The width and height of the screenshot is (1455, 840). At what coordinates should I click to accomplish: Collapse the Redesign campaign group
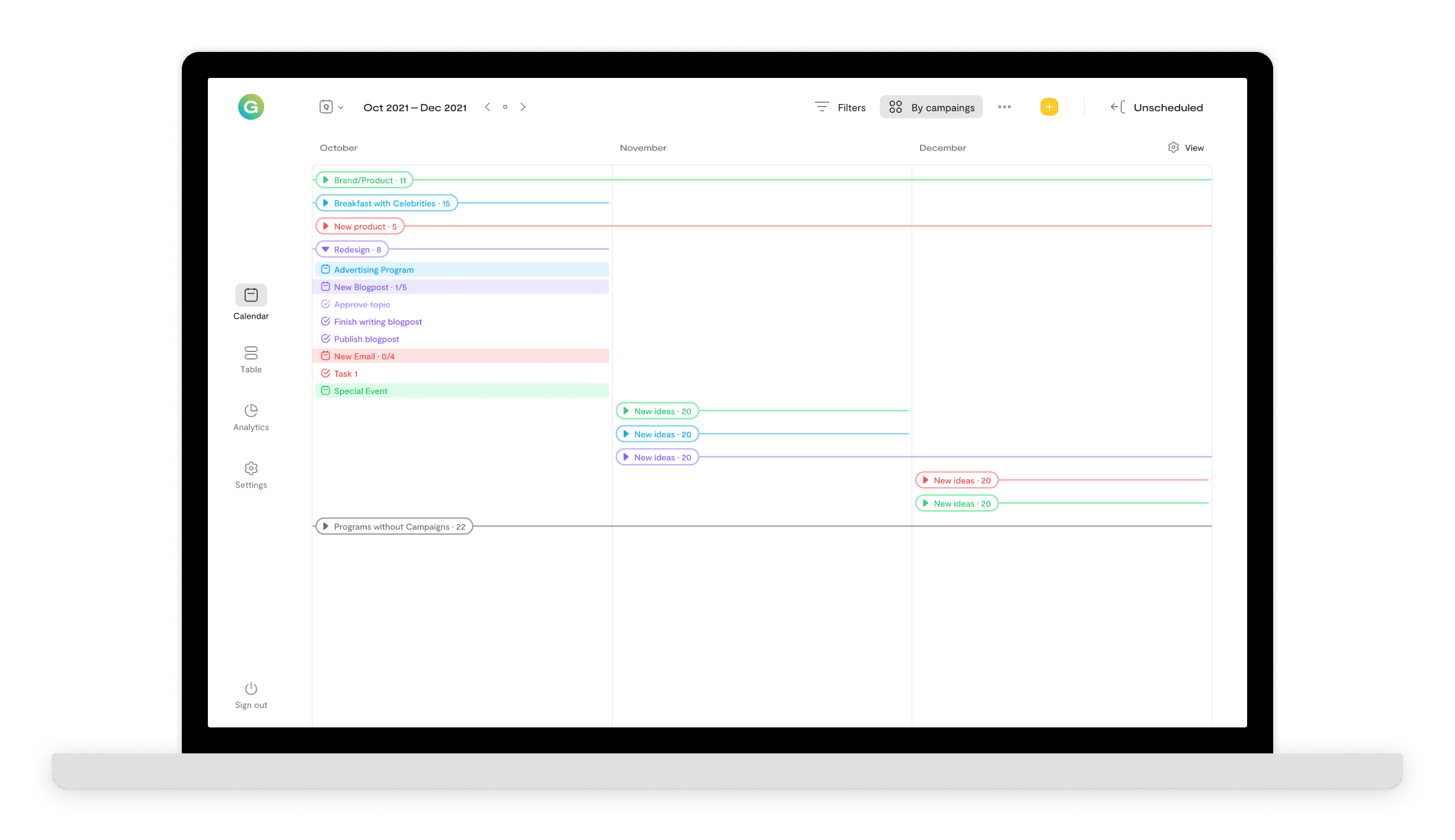[325, 249]
